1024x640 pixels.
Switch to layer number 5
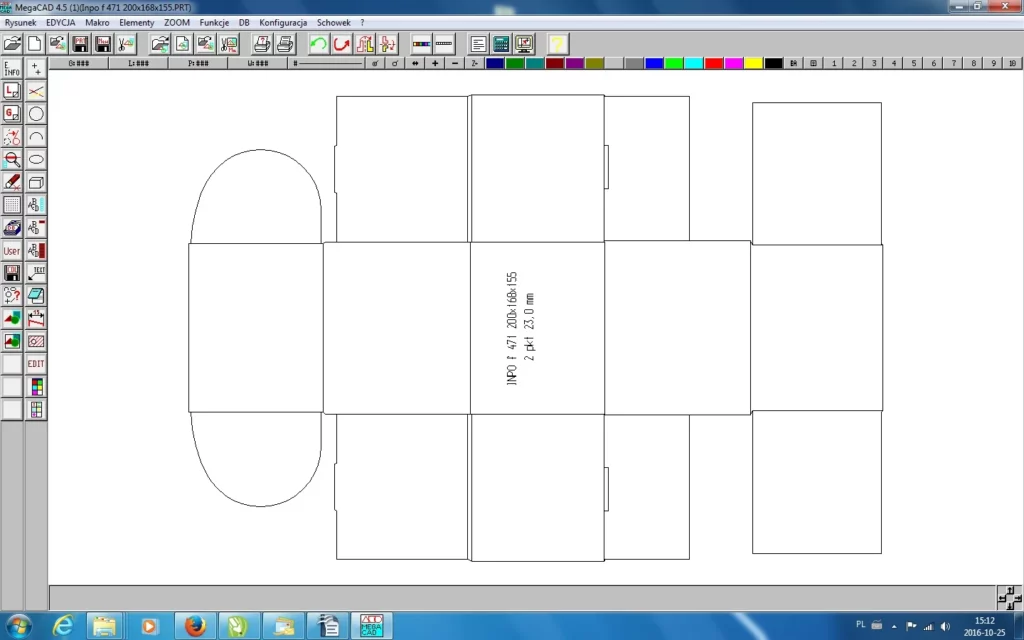pos(914,63)
